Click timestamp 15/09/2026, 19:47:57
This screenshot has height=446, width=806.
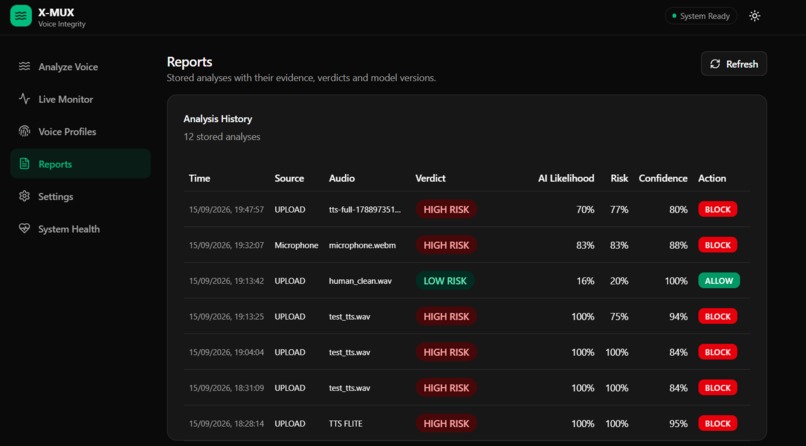coord(226,210)
